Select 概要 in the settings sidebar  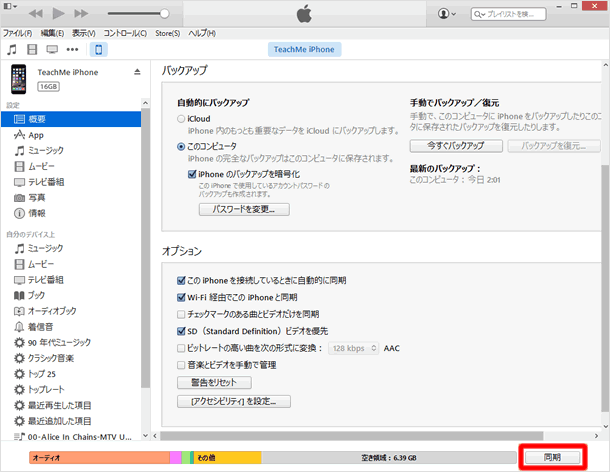[x=71, y=119]
